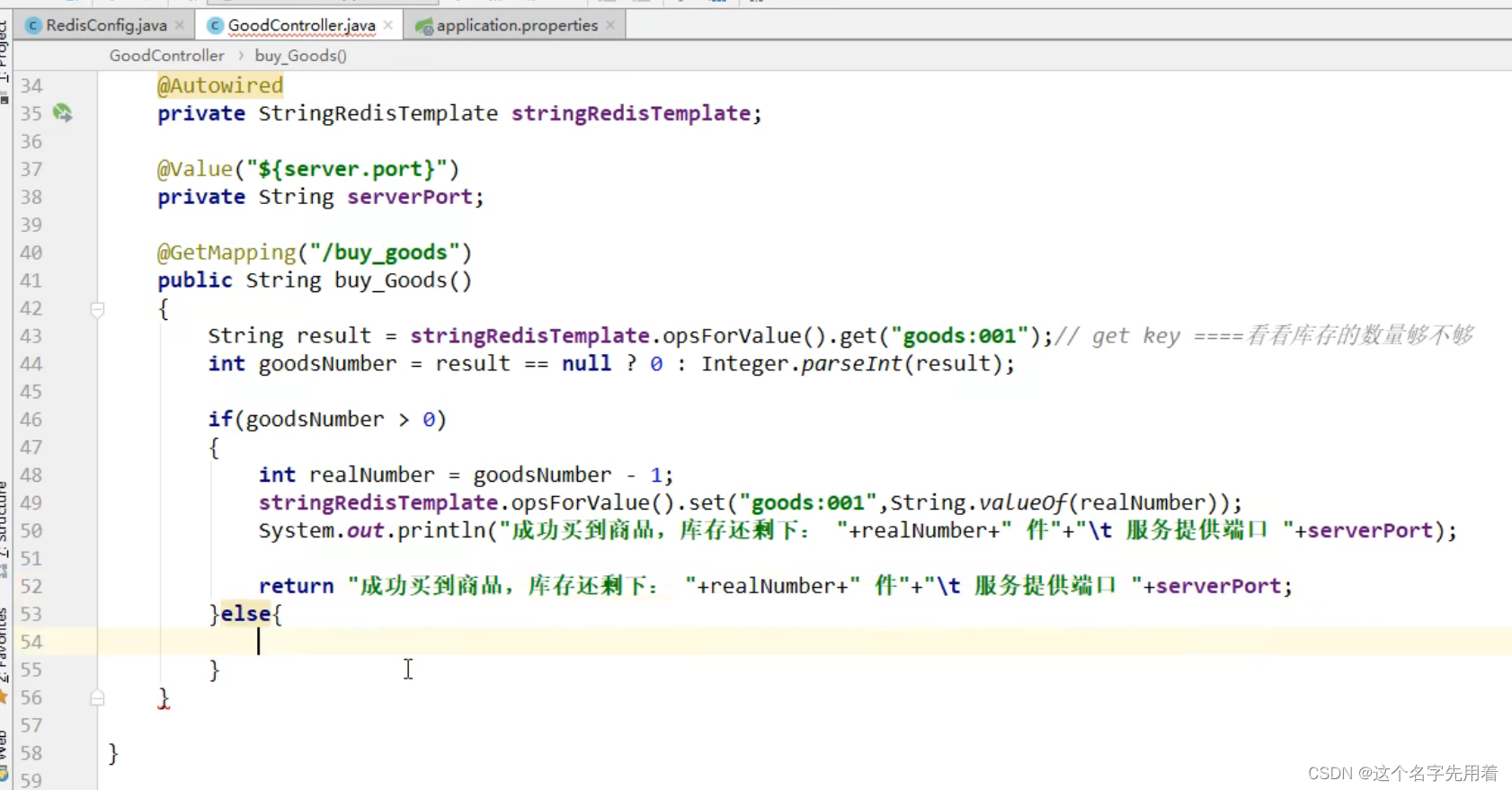Click the buy_Goods method name on line 41
Viewport: 1512px width, 790px height.
[x=391, y=280]
